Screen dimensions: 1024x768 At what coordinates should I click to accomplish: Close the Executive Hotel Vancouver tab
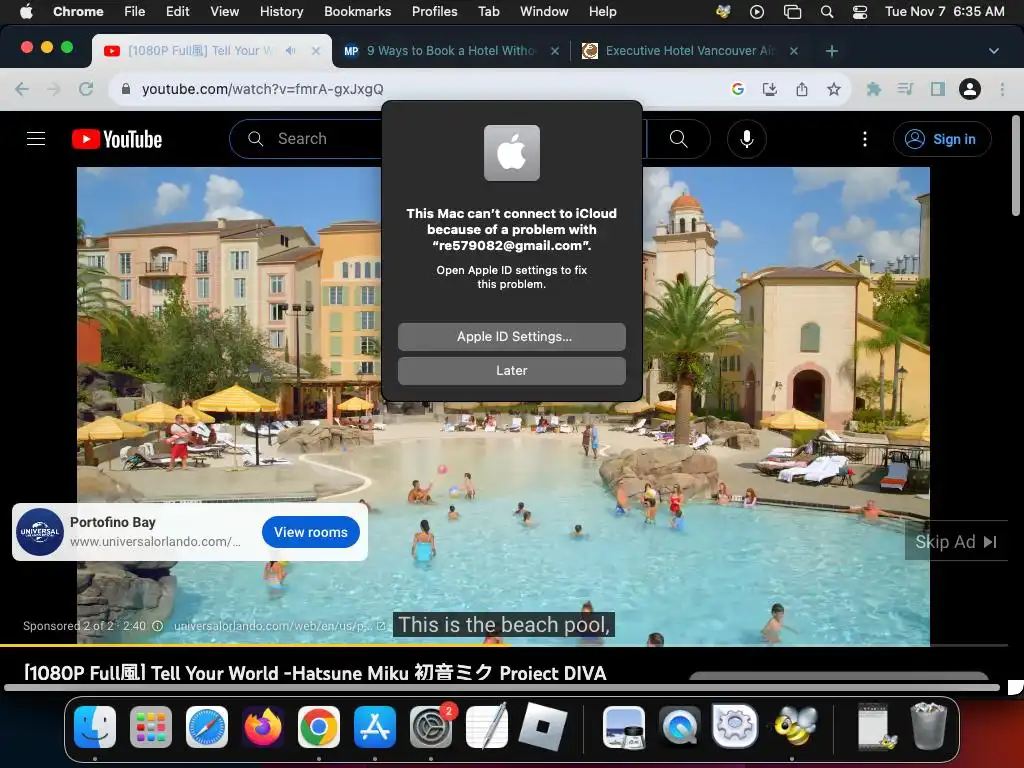[x=793, y=50]
